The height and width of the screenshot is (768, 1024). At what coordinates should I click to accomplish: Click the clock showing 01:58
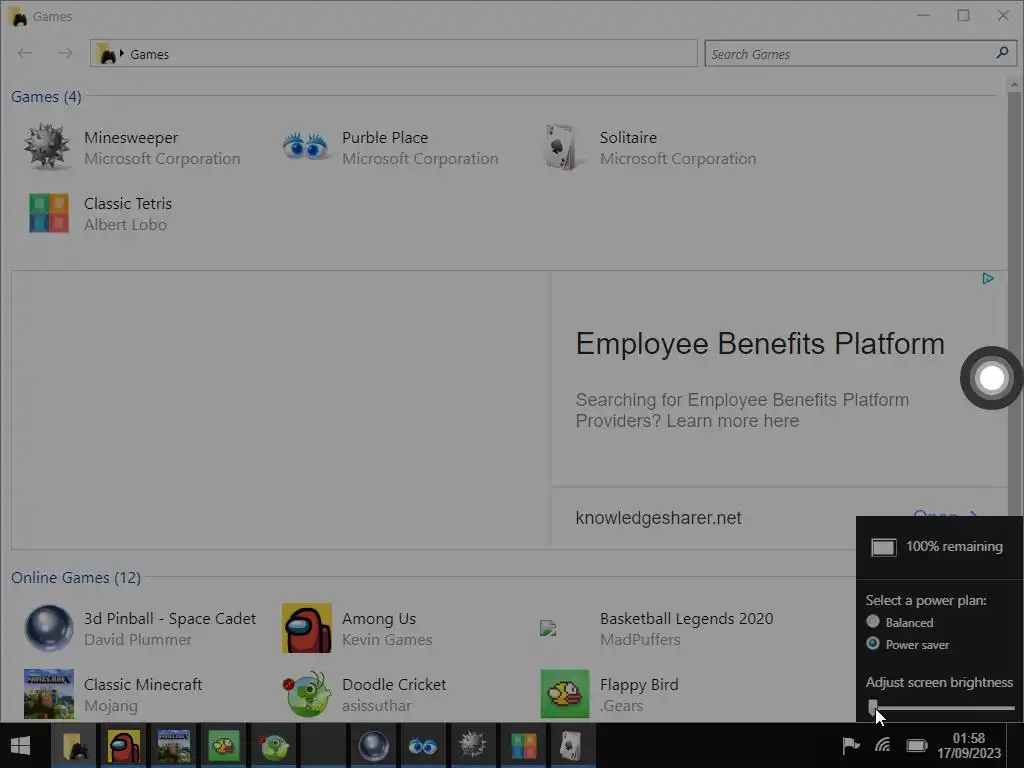968,738
